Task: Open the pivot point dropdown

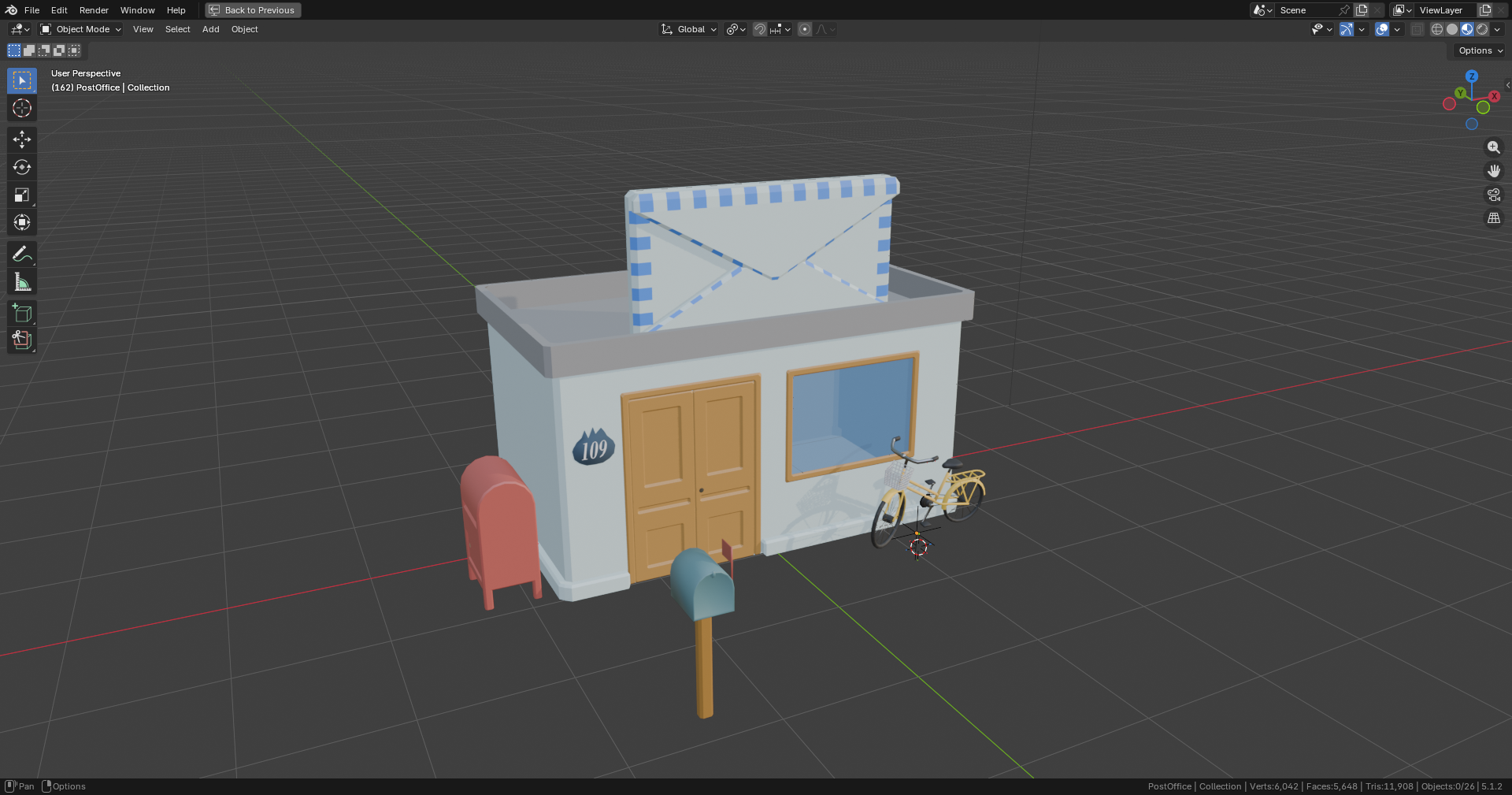Action: [x=736, y=29]
